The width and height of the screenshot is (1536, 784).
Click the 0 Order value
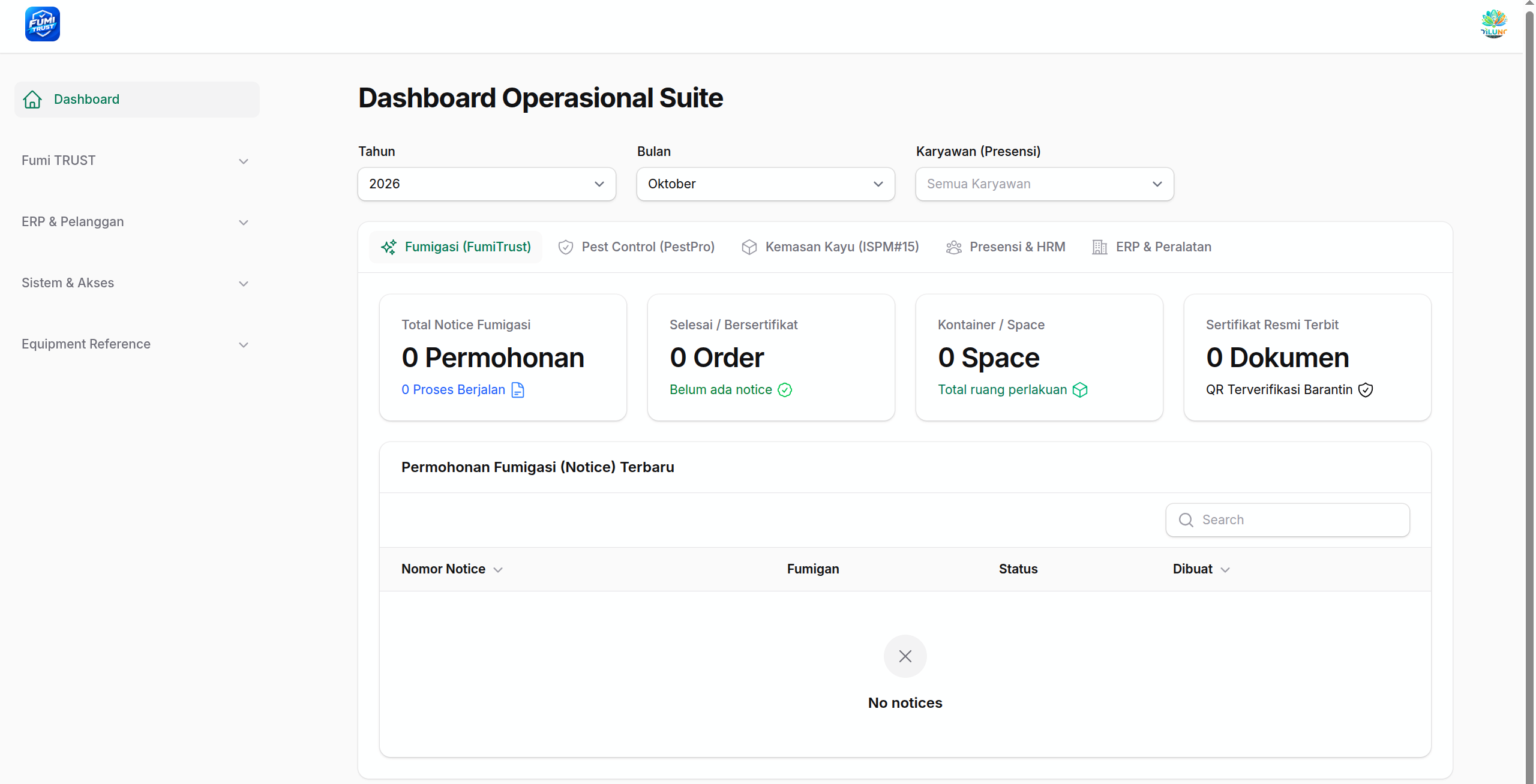(716, 358)
